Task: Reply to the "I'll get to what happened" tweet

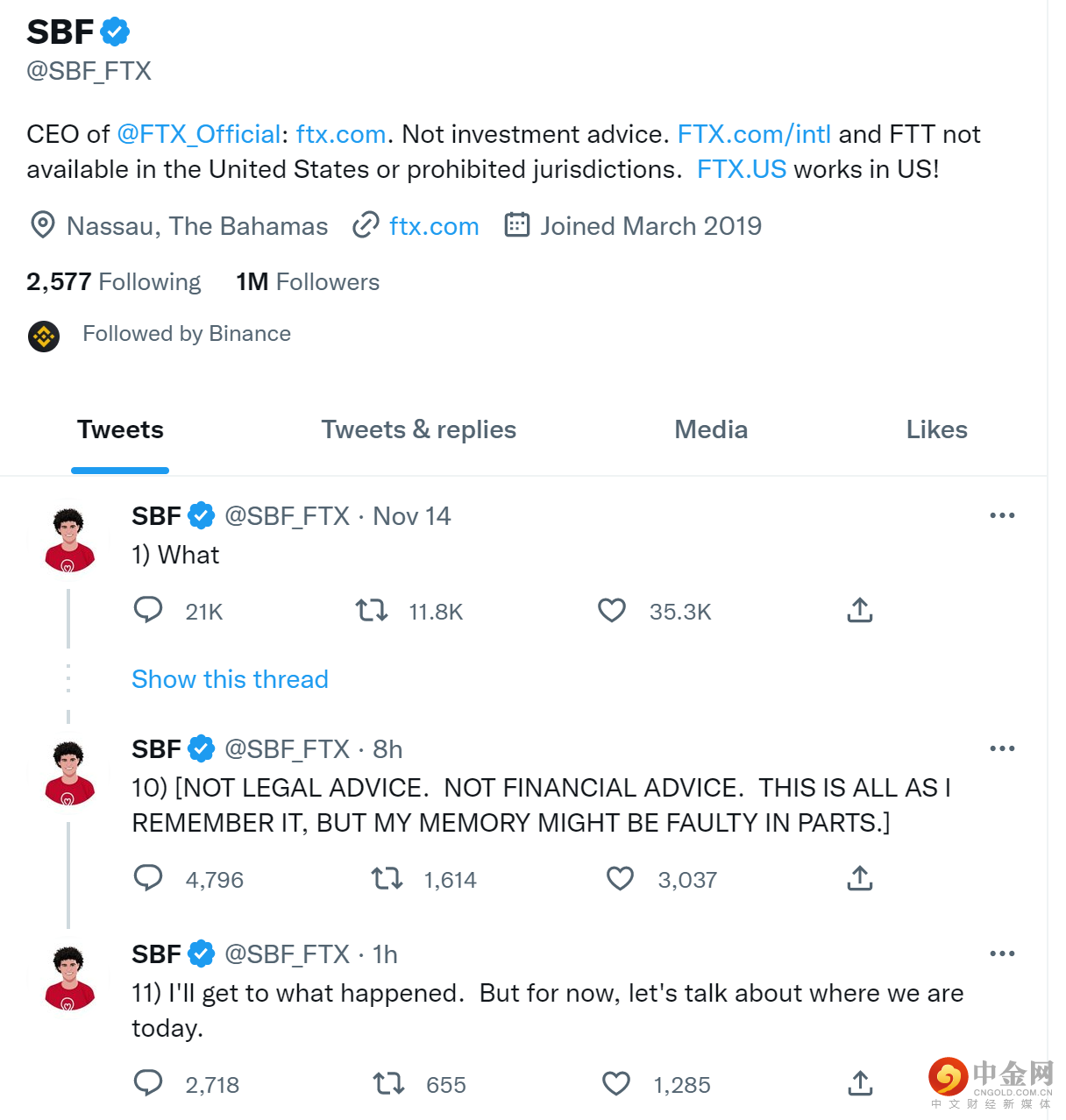Action: tap(148, 1083)
